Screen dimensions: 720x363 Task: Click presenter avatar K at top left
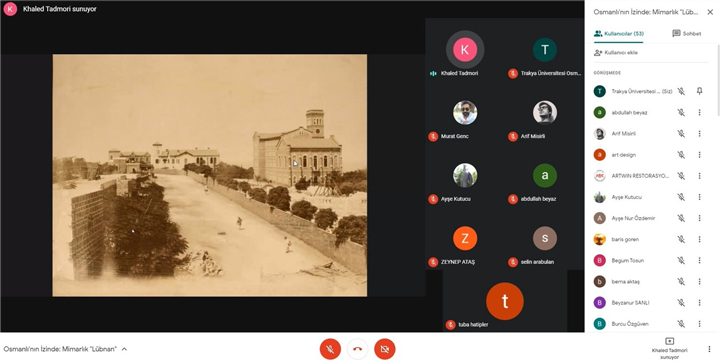(10, 9)
